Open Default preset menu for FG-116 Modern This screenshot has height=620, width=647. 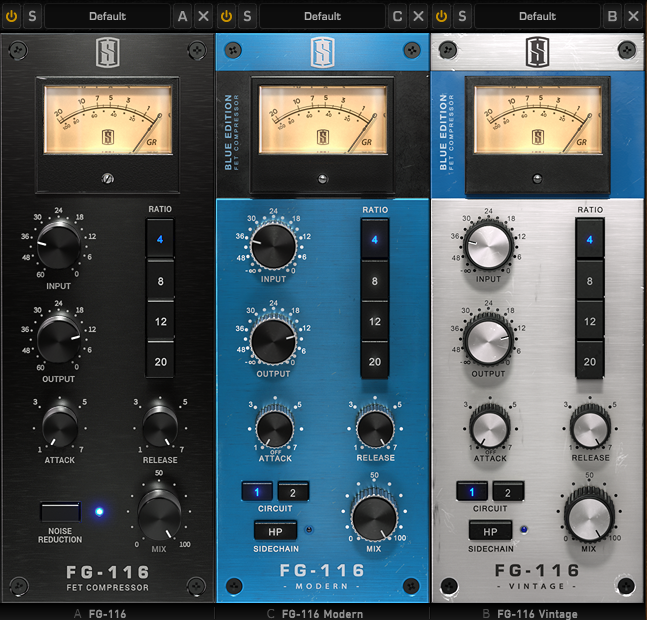pos(322,16)
